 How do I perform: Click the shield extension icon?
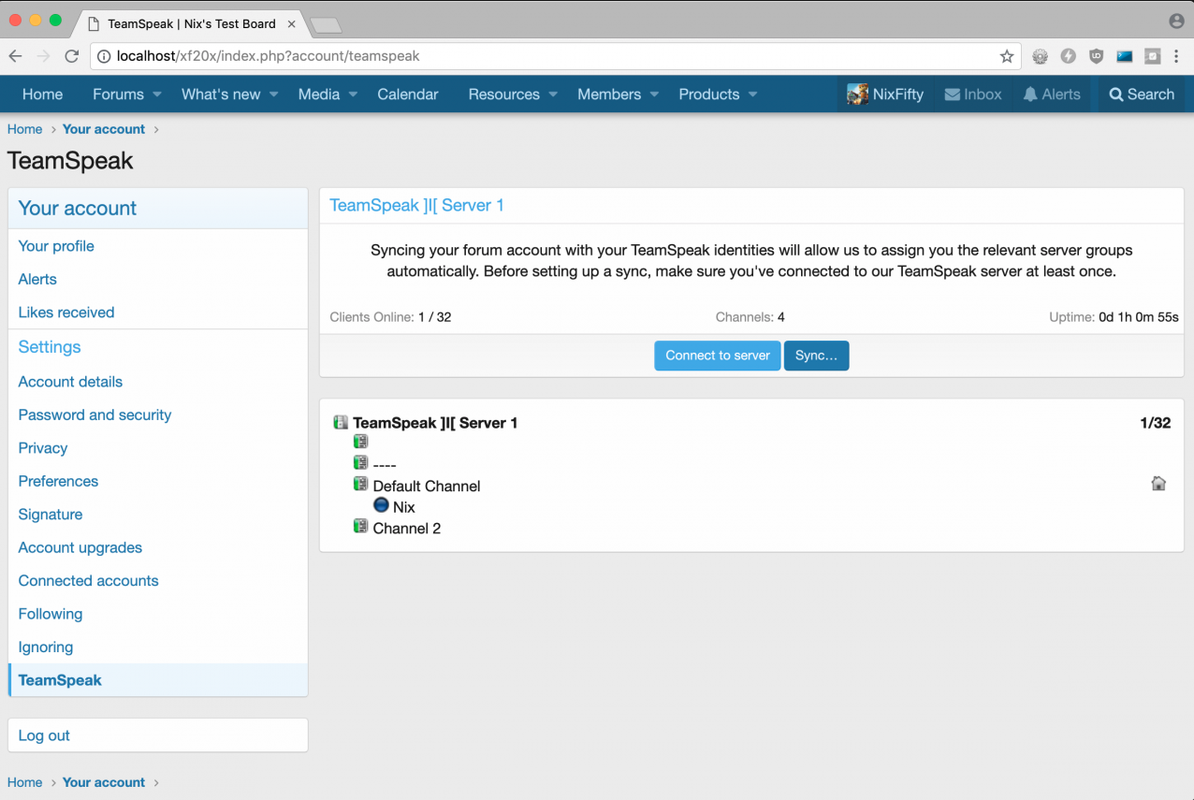click(1097, 56)
